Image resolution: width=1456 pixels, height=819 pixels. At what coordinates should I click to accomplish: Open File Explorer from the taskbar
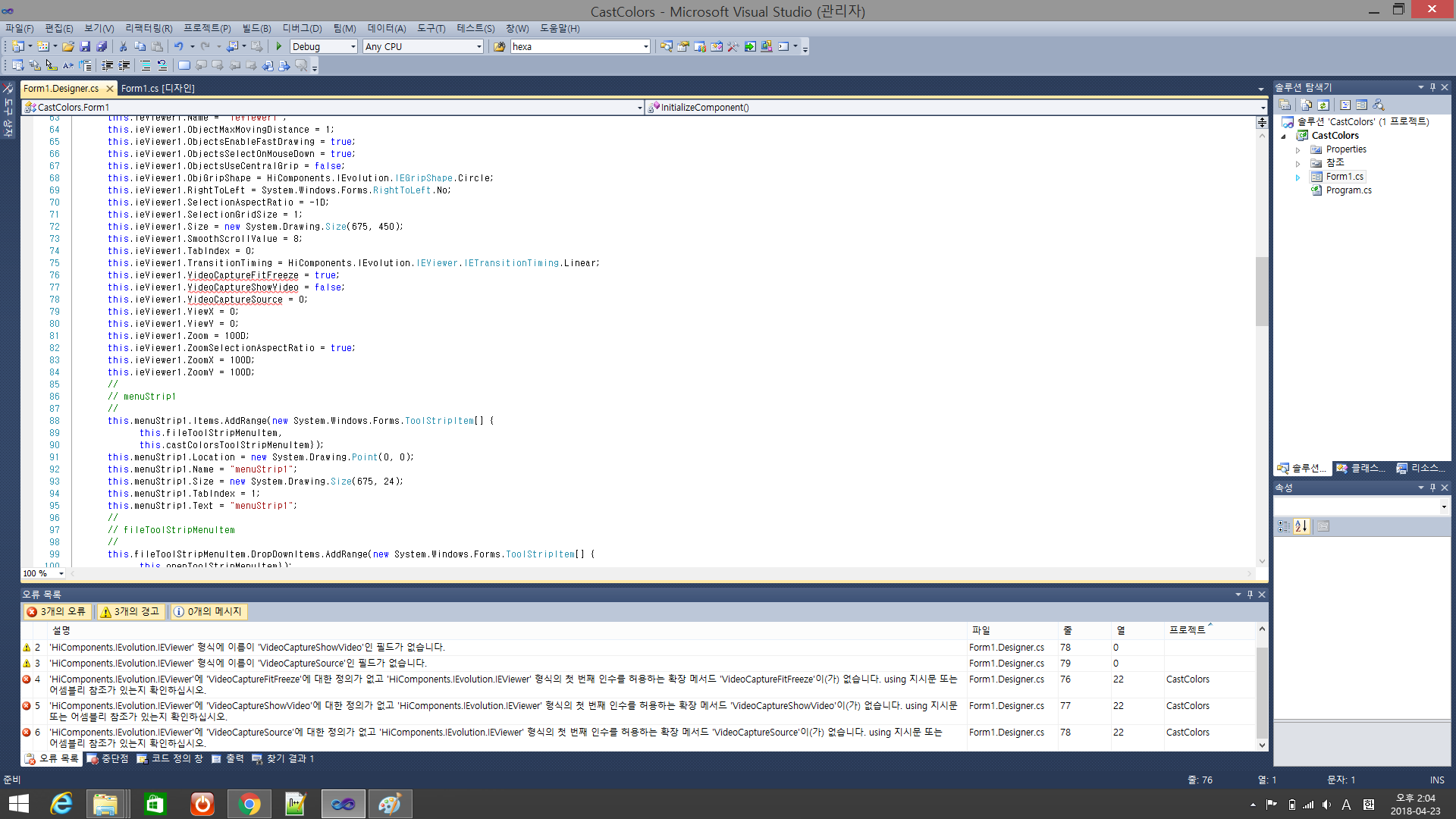point(106,804)
